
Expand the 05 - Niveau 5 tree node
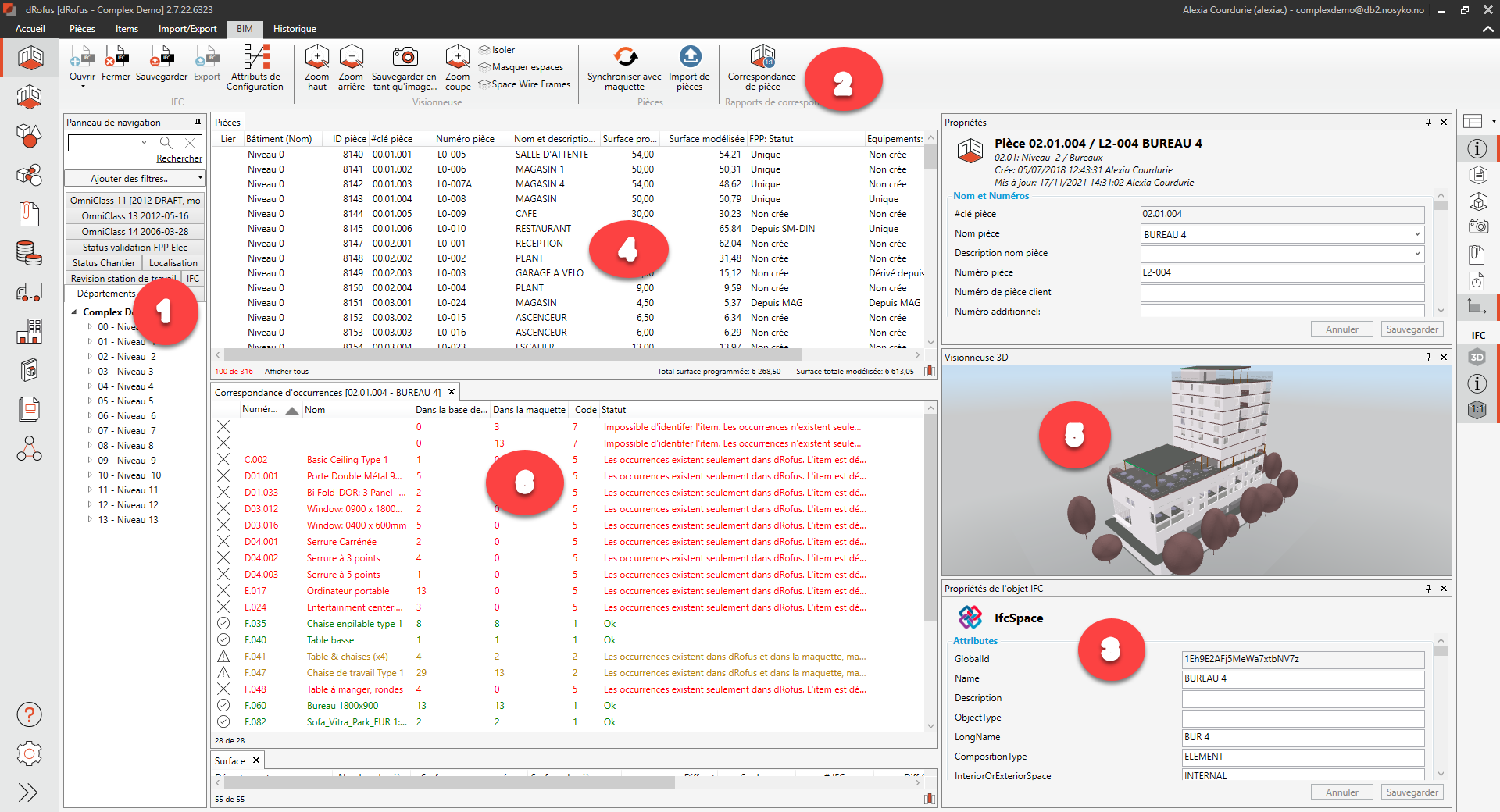pyautogui.click(x=90, y=401)
